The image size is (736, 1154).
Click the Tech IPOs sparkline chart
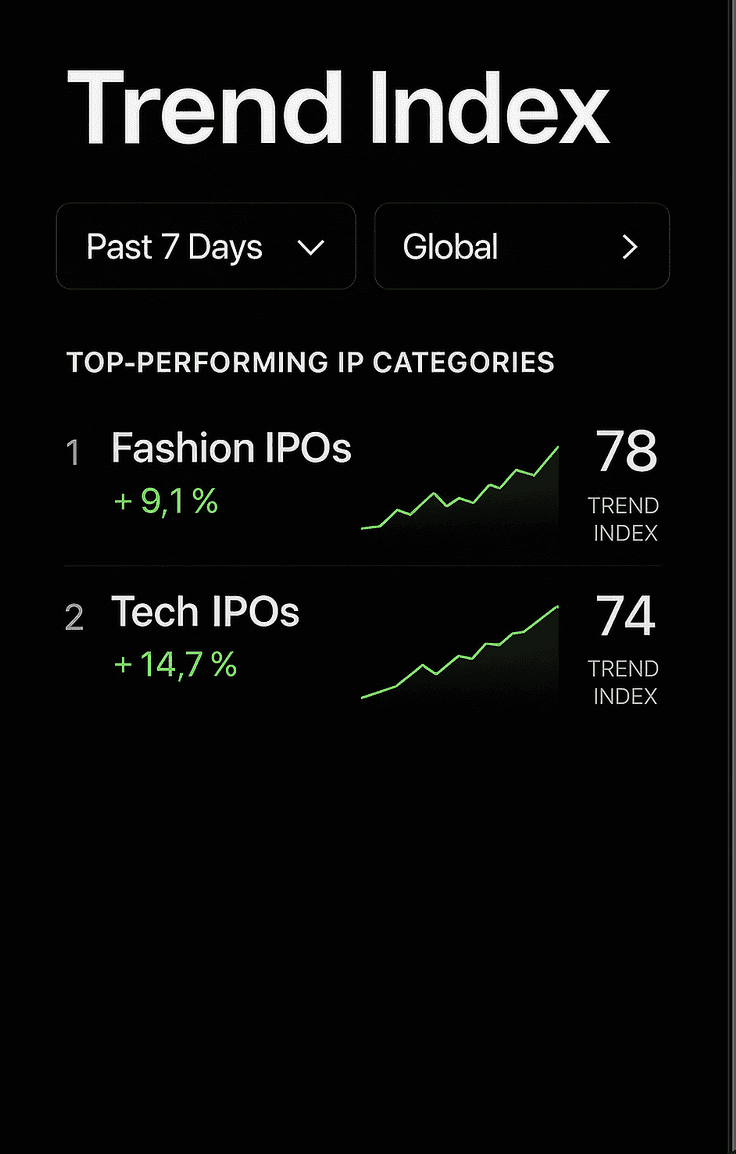tap(460, 652)
